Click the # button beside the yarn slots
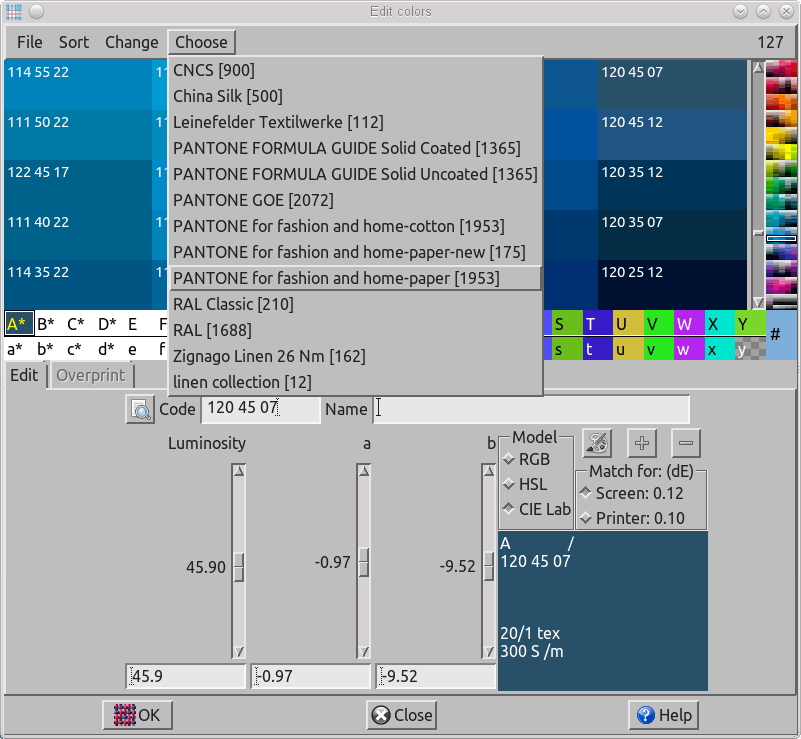Screen dimensions: 801x739 coord(781,335)
